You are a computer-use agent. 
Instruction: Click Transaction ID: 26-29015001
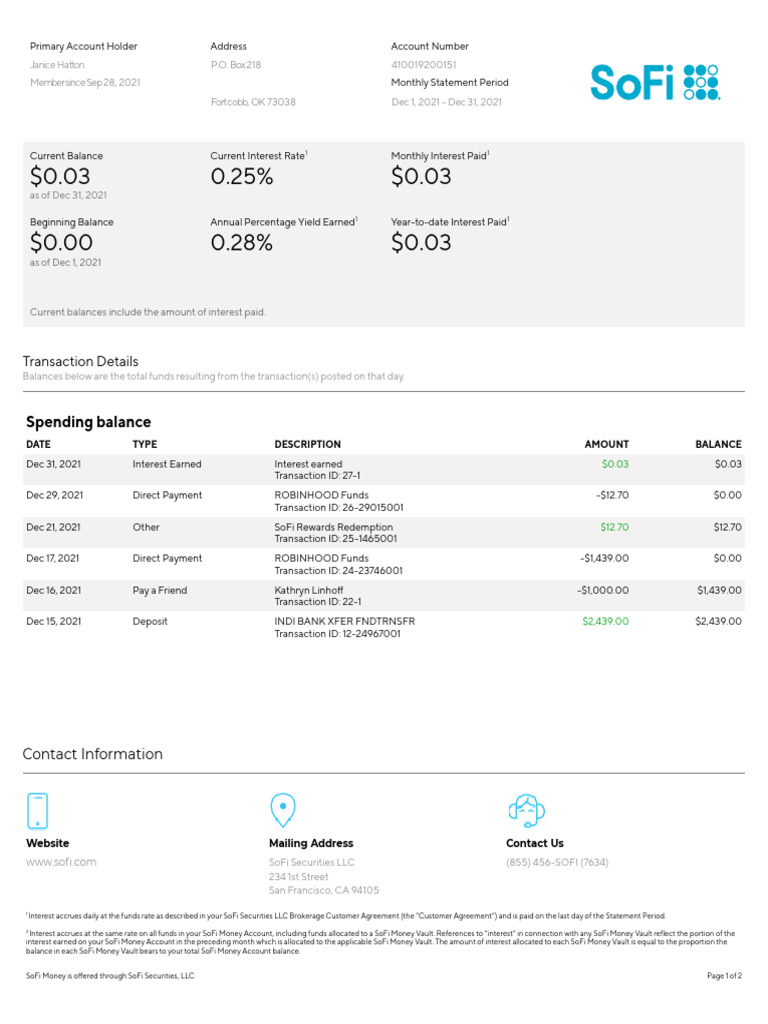coord(339,507)
